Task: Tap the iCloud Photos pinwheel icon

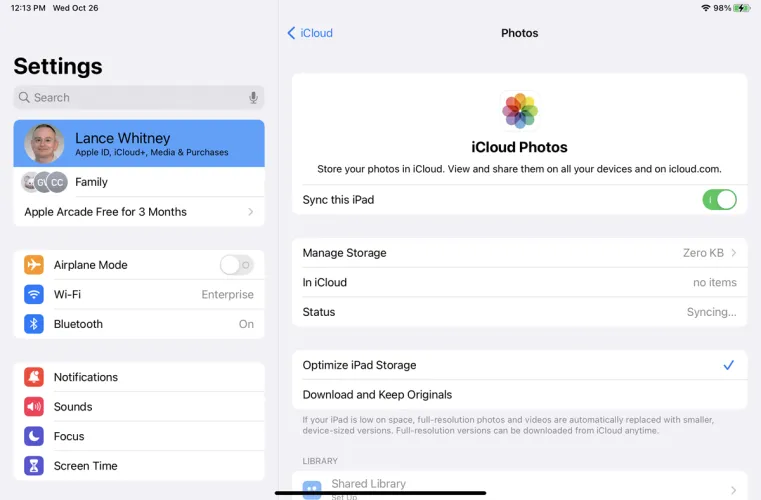Action: (519, 110)
